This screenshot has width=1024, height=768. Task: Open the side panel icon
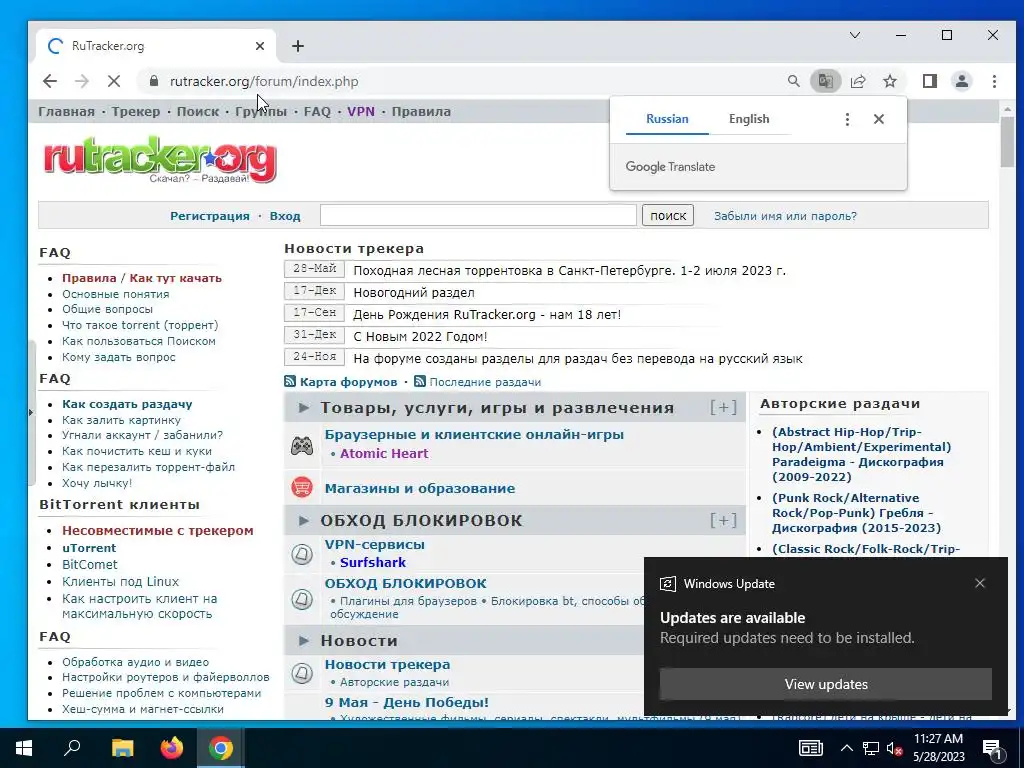(x=930, y=81)
